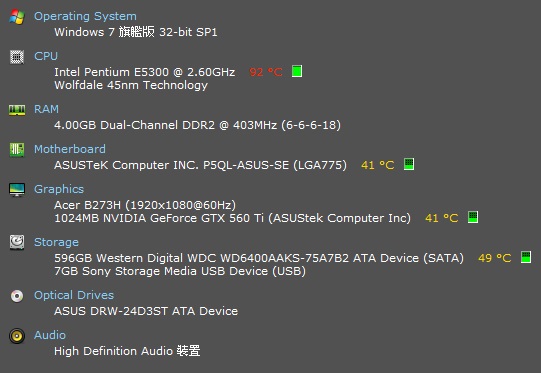Screen dimensions: 541x373
Task: Click the green CPU temperature status indicator
Action: click(x=297, y=71)
